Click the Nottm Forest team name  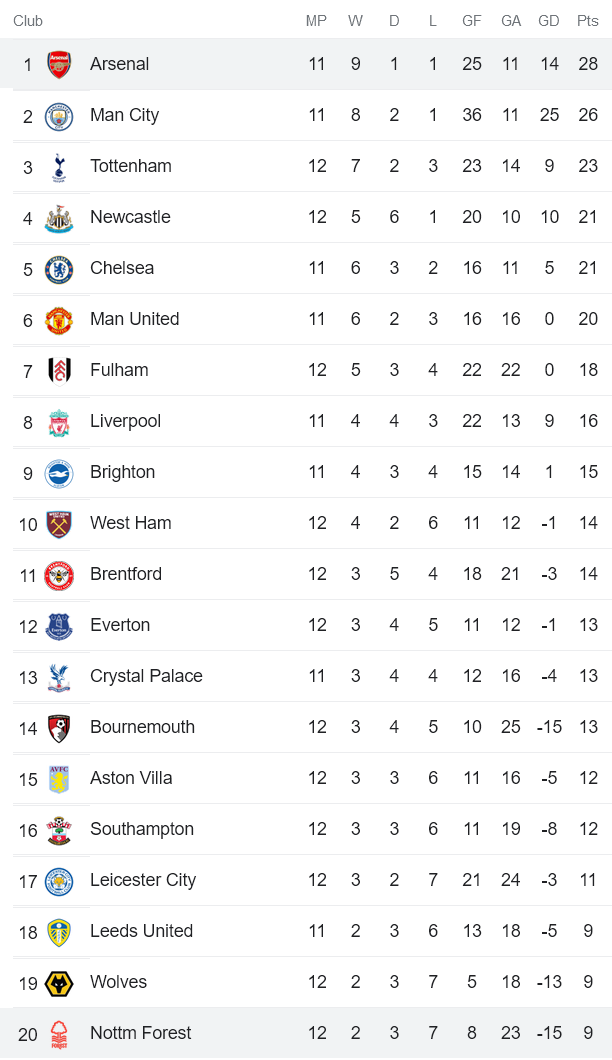coord(140,1033)
